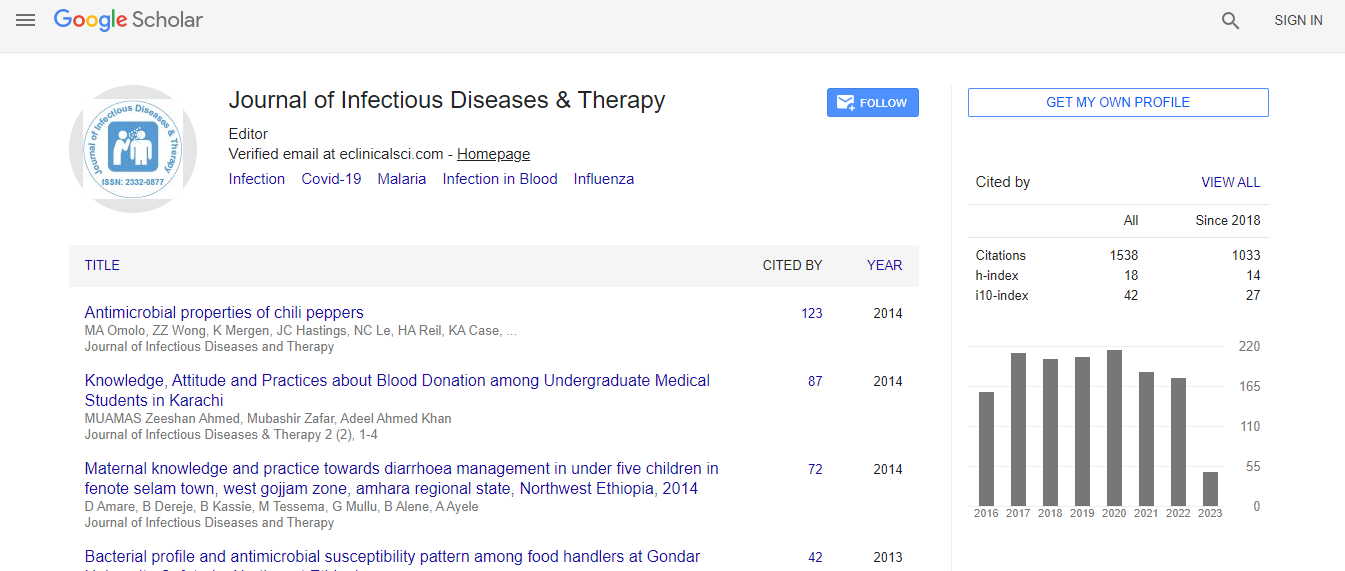Open the hamburger menu icon
This screenshot has width=1345, height=571.
tap(25, 20)
